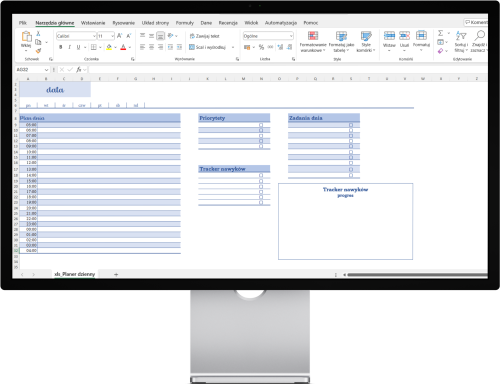500x384 pixels.
Task: Apply the red font color
Action: 123,47
